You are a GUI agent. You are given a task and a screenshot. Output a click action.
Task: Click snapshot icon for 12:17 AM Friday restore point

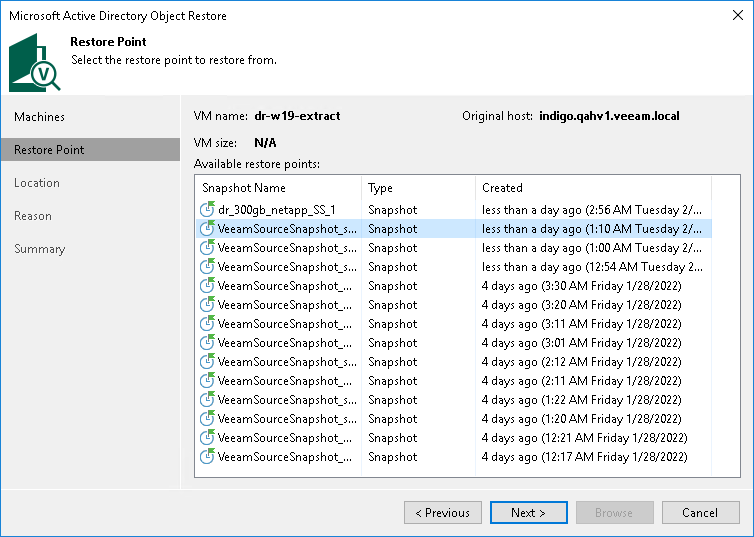coord(208,457)
